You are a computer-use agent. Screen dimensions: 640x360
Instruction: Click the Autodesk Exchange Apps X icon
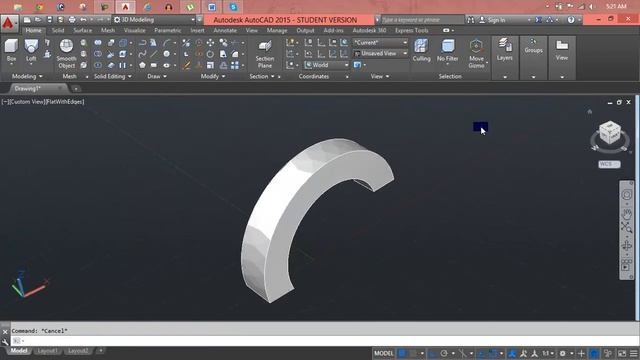[539, 20]
